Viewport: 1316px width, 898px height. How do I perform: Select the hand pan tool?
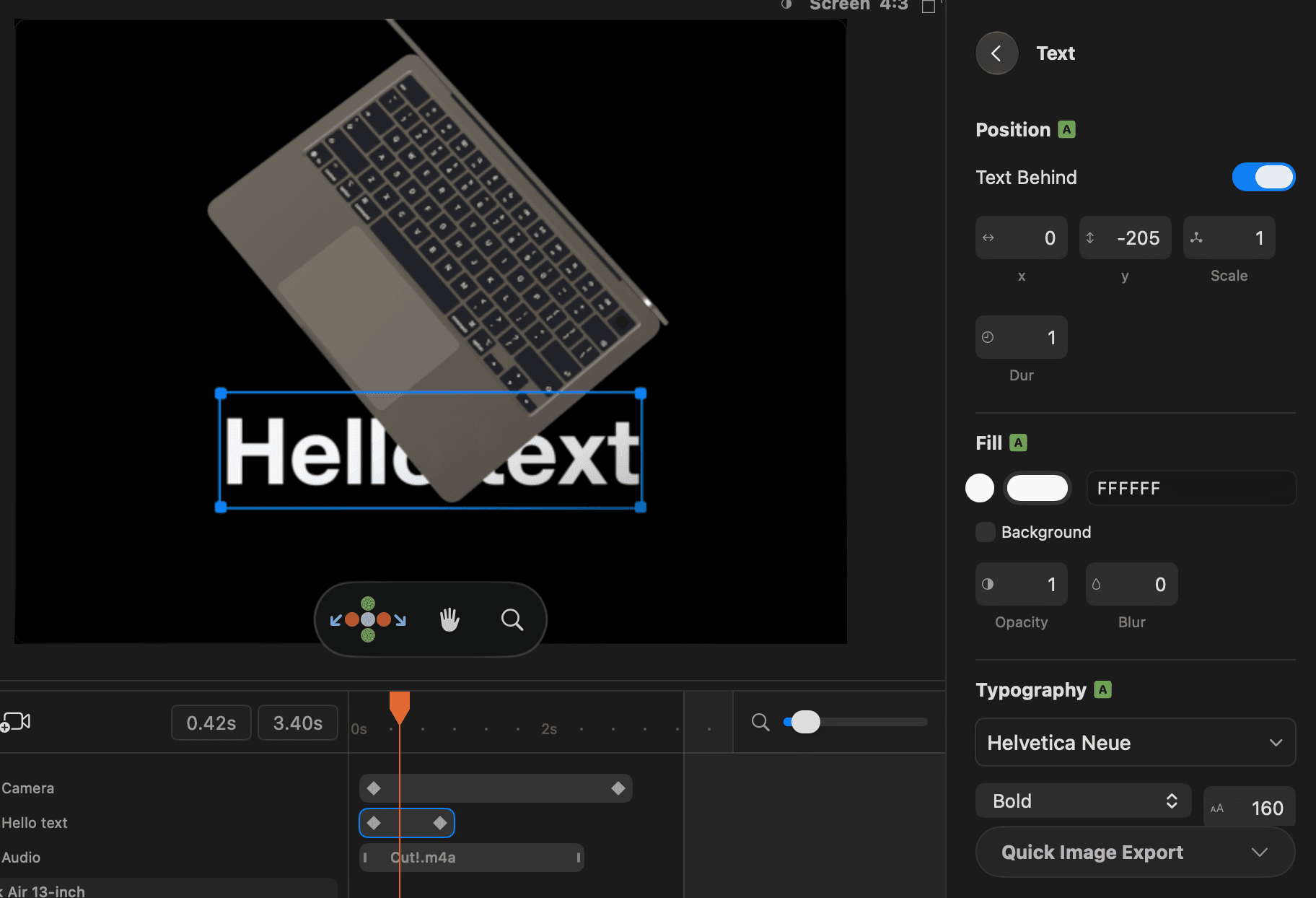click(449, 619)
